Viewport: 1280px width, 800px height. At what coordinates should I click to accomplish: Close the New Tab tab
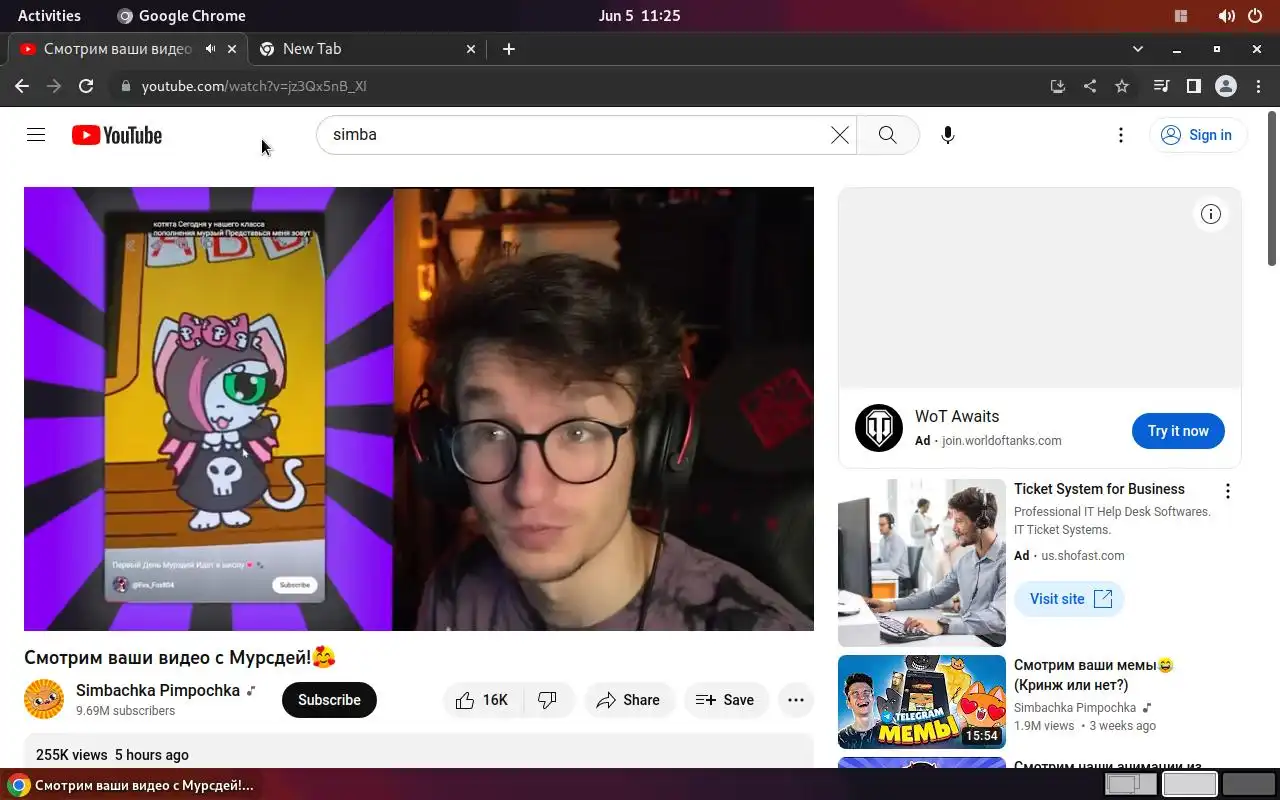click(x=471, y=48)
